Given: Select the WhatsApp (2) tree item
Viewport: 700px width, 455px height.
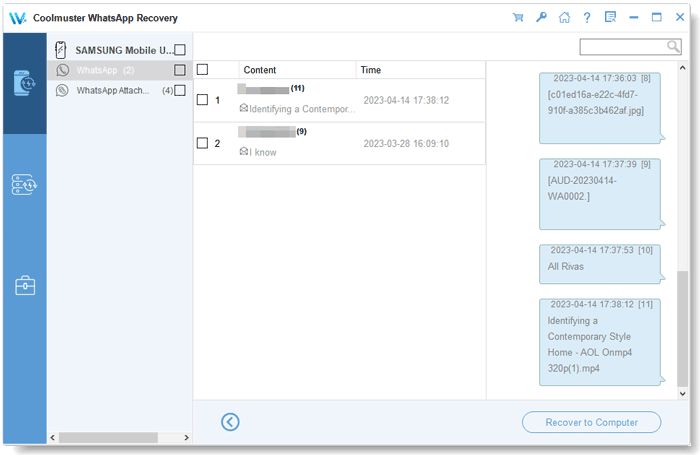Looking at the screenshot, I should click(105, 70).
